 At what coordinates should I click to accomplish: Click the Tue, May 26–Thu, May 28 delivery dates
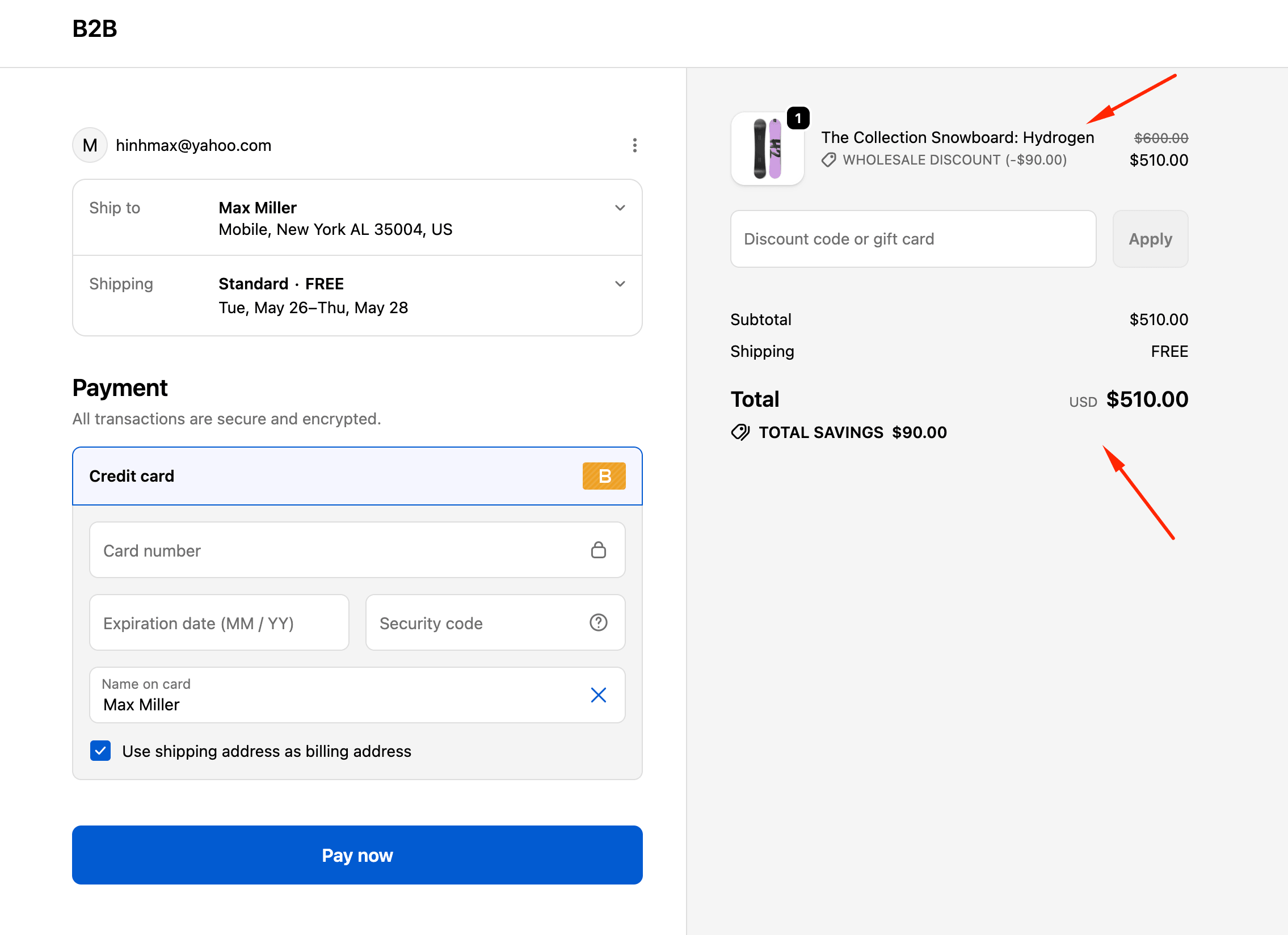[x=313, y=308]
